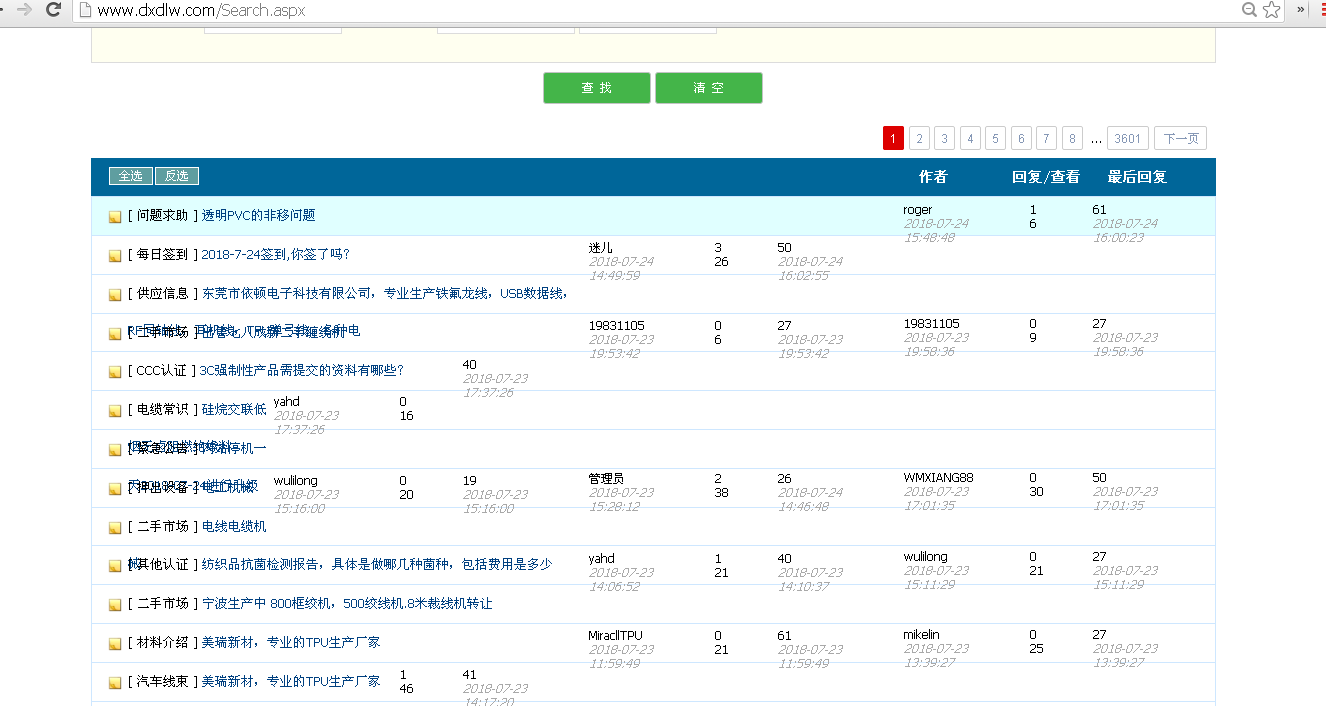The image size is (1326, 706).
Task: Jump to page 3601
Action: tap(1128, 138)
